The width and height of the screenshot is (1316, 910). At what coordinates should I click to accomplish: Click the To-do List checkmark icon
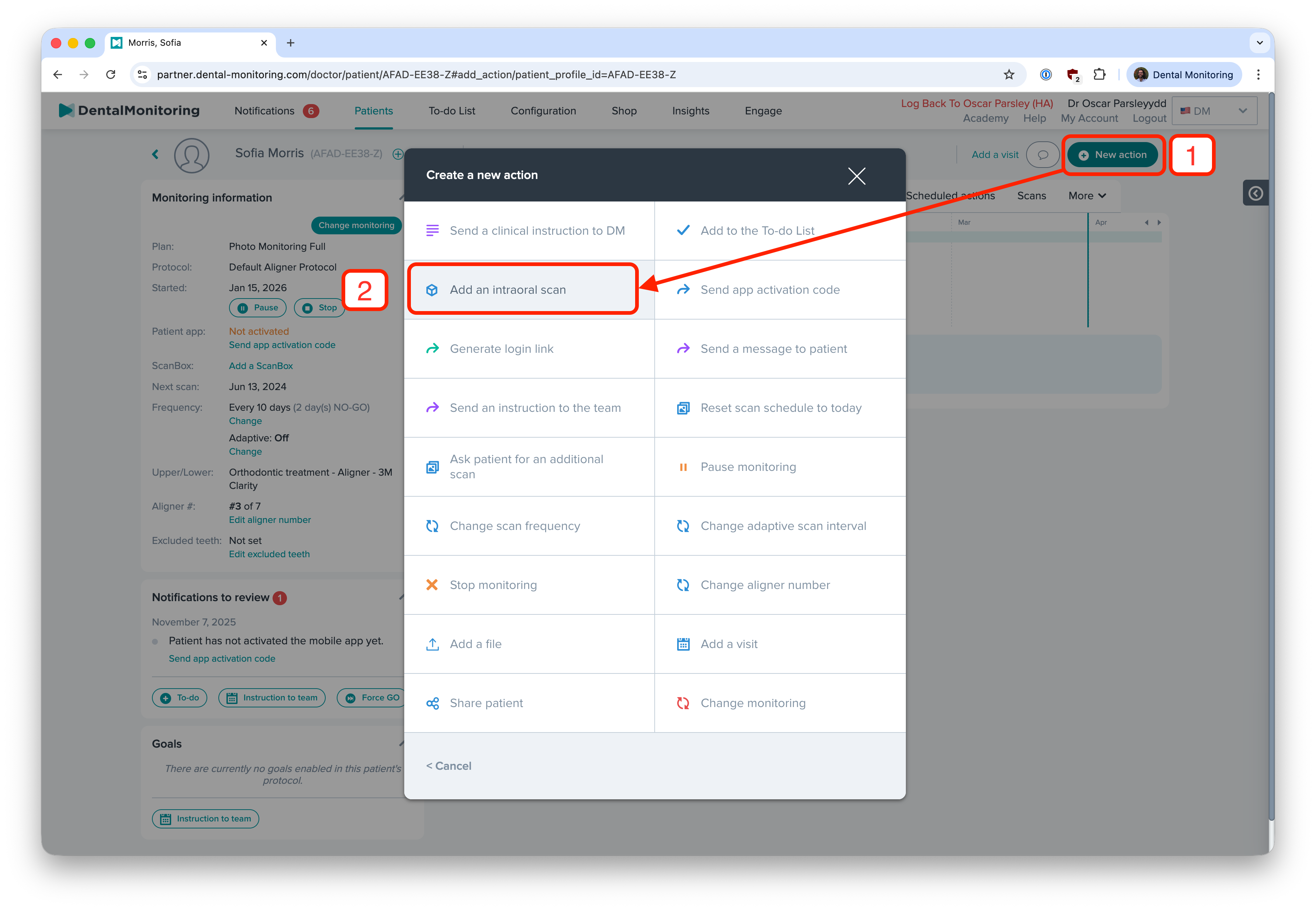tap(683, 230)
